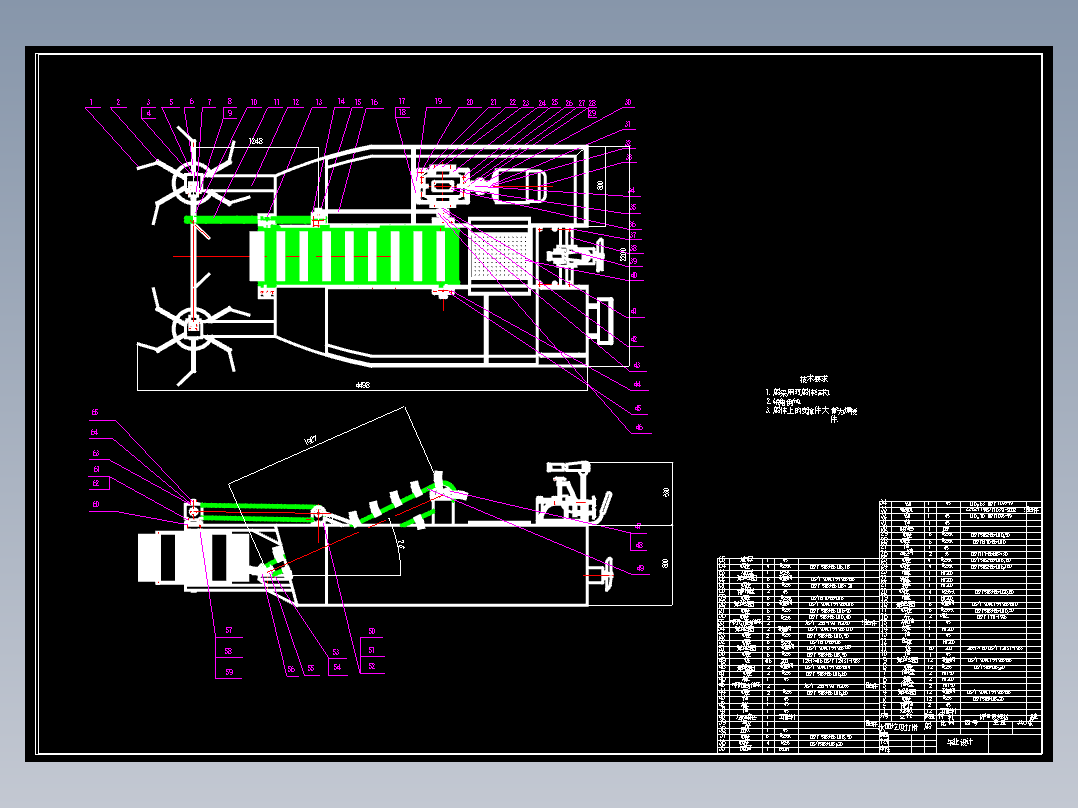Screen dimensions: 1078x808
Task: Click part callout number 65
Action: click(95, 413)
